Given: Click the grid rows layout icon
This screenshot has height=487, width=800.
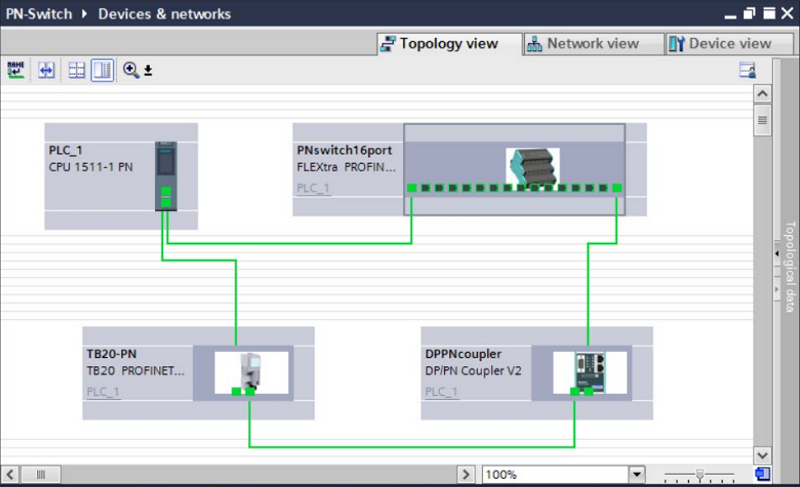Looking at the screenshot, I should point(77,70).
